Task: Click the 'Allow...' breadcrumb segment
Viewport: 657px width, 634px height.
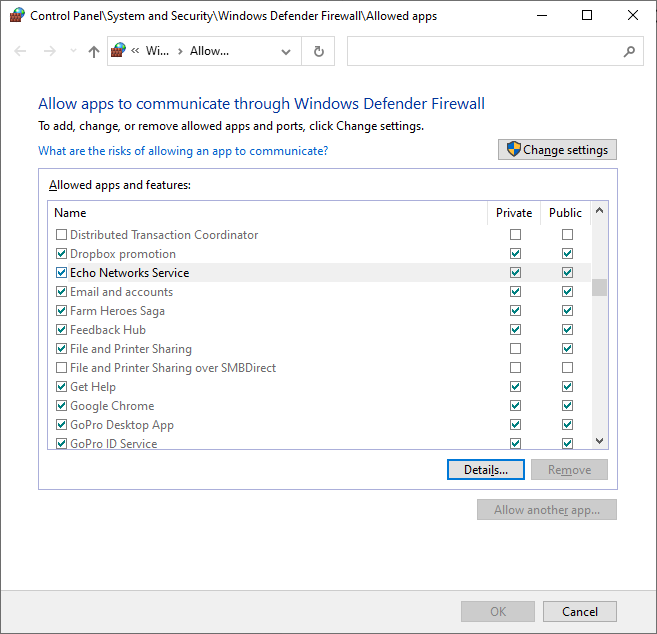Action: click(209, 51)
